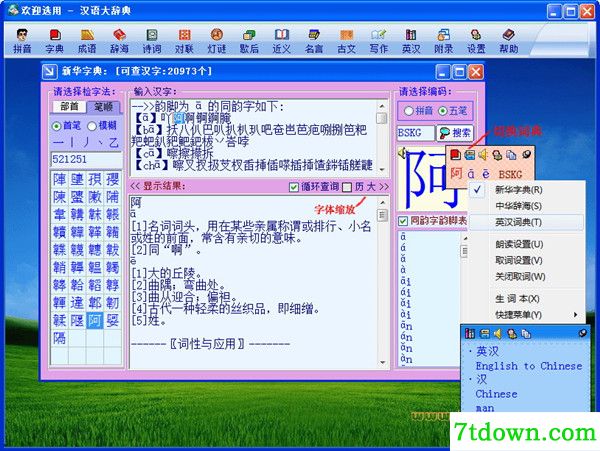The image size is (600, 451).
Task: Click the 搜索 search button
Action: (x=455, y=133)
